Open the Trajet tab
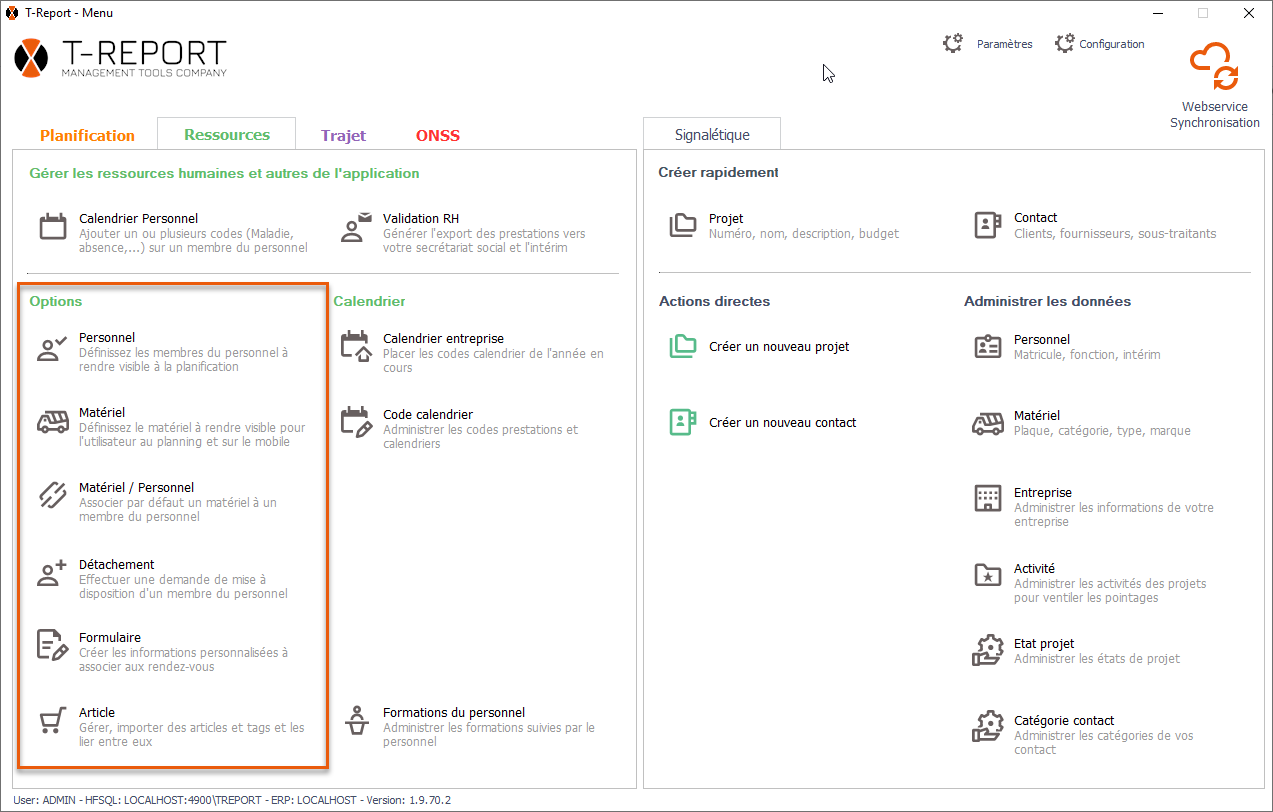The width and height of the screenshot is (1273, 812). pos(343,135)
